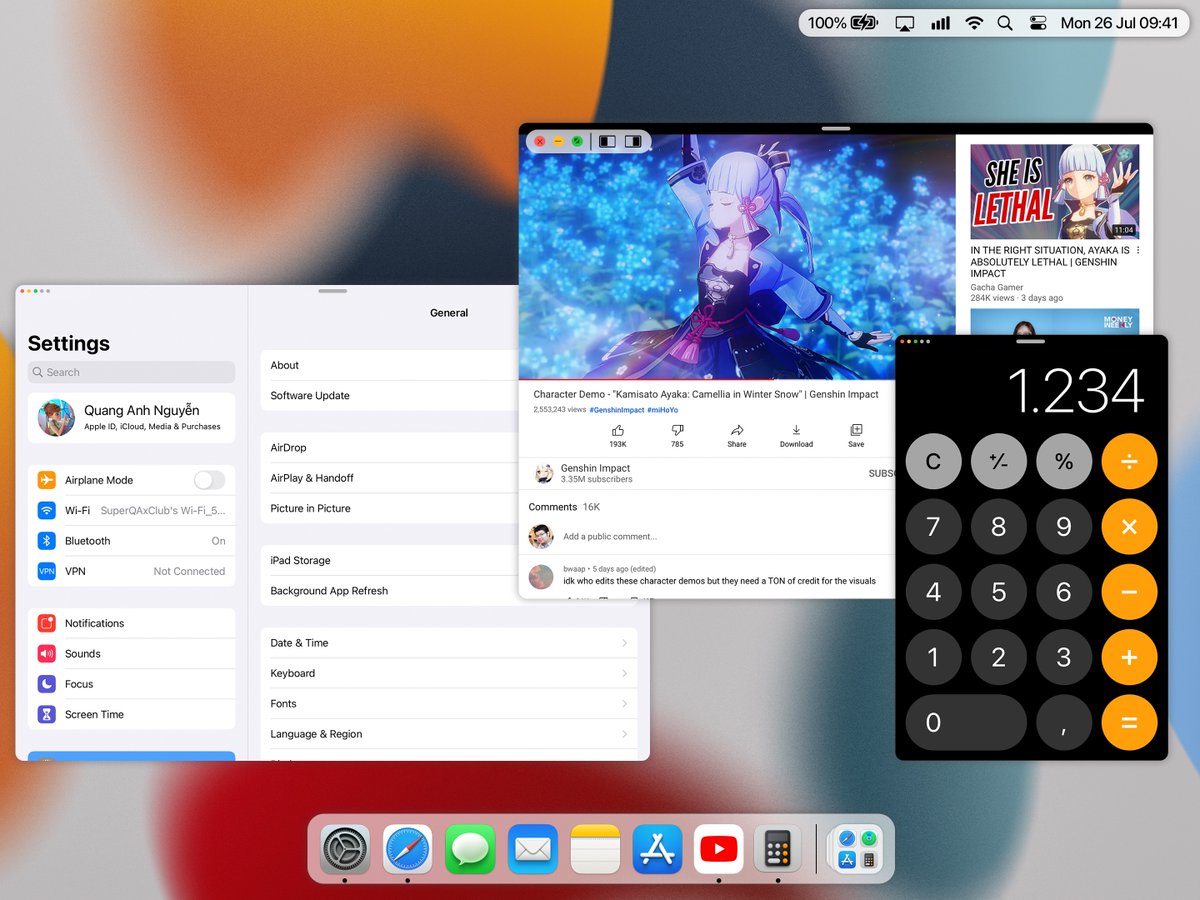Open iPad Storage settings
This screenshot has height=900, width=1200.
coord(390,560)
